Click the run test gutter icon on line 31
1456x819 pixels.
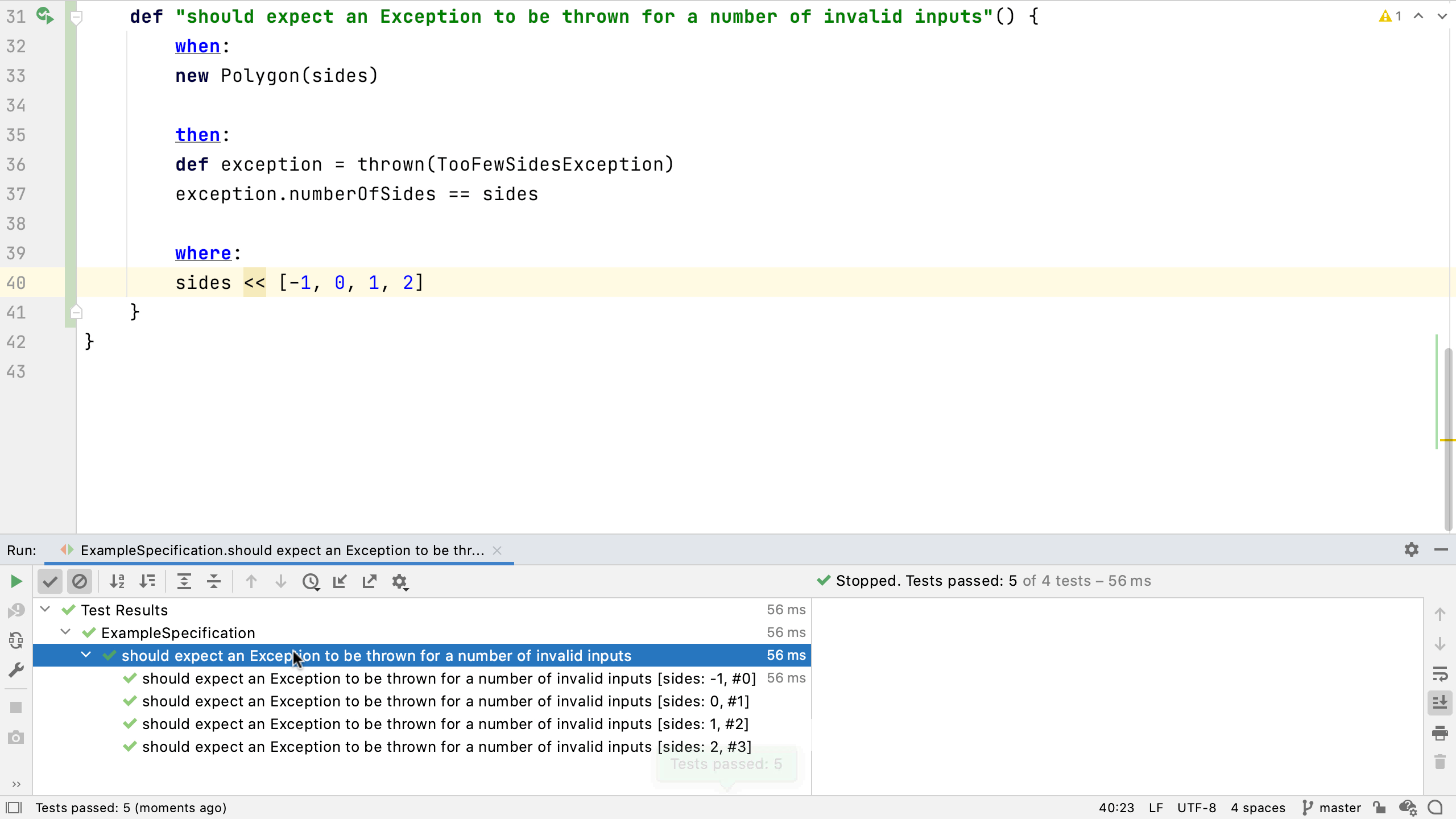(x=45, y=16)
